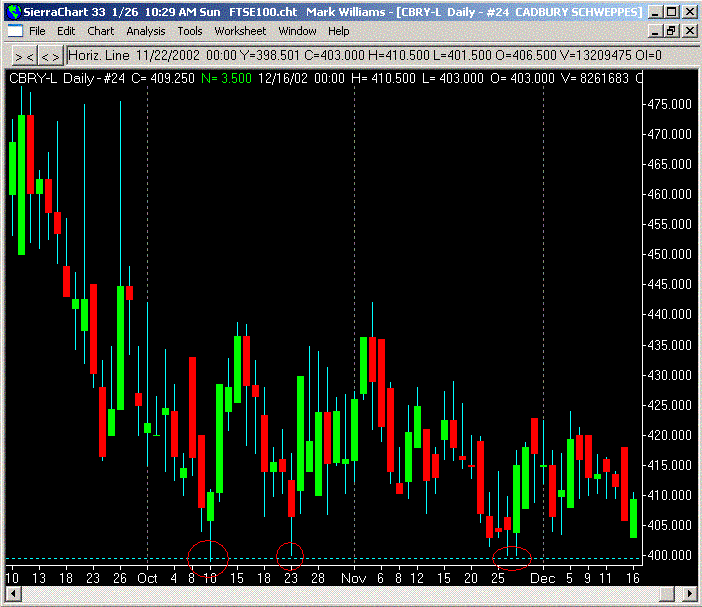This screenshot has height=607, width=702.
Task: Restore the inner chart document window
Action: 670,31
